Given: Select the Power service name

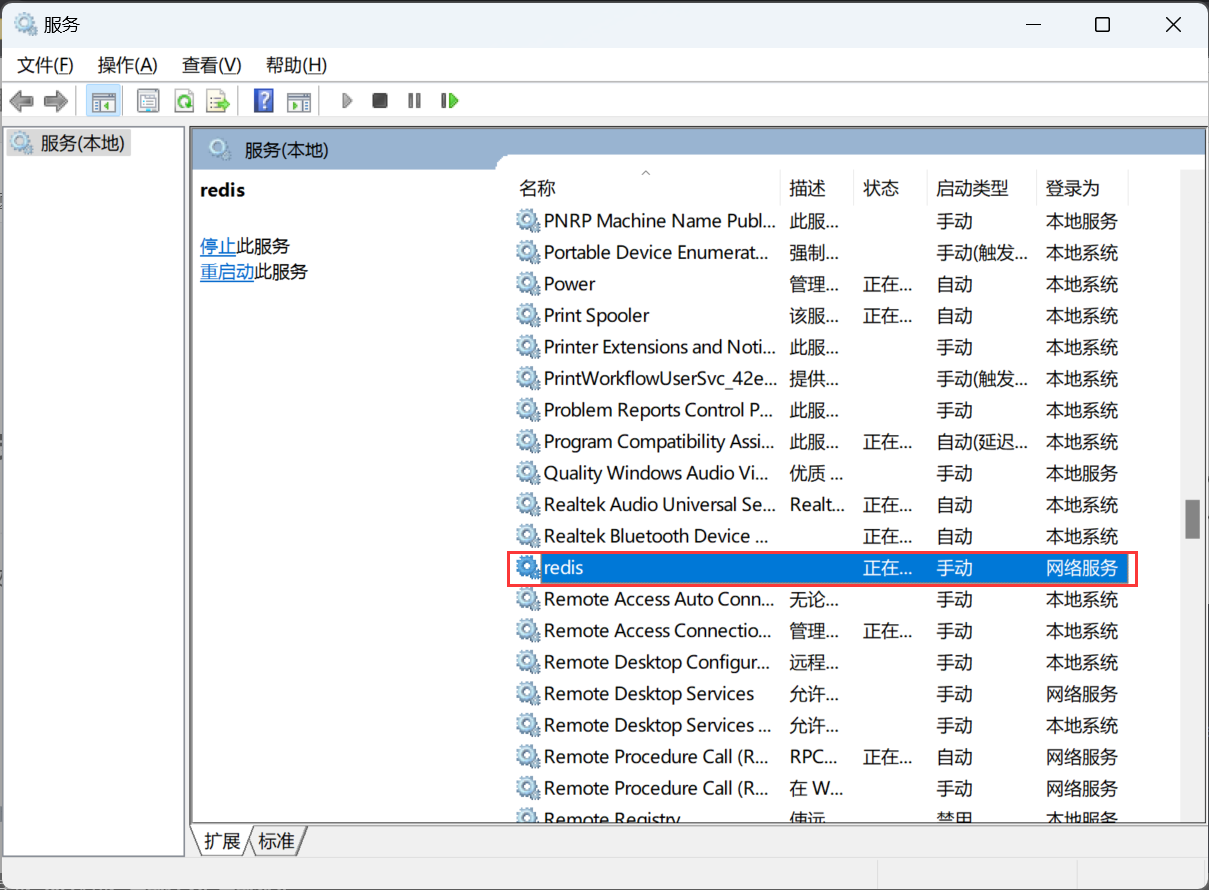Looking at the screenshot, I should pyautogui.click(x=569, y=284).
